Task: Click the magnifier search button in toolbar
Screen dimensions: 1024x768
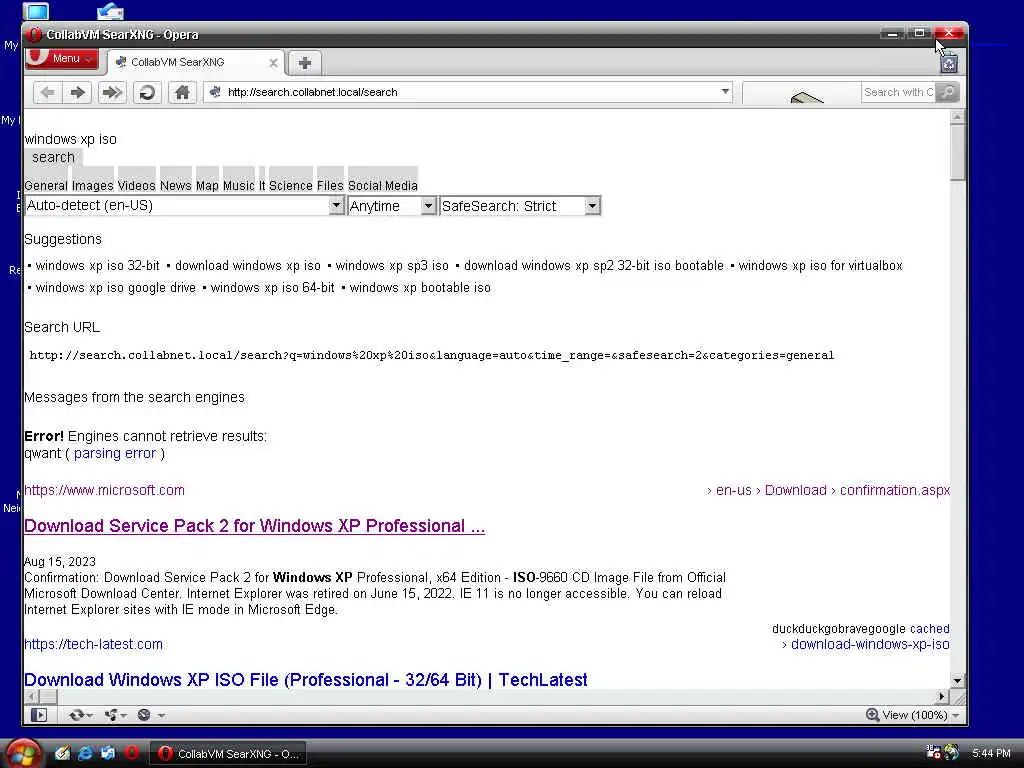Action: point(947,92)
